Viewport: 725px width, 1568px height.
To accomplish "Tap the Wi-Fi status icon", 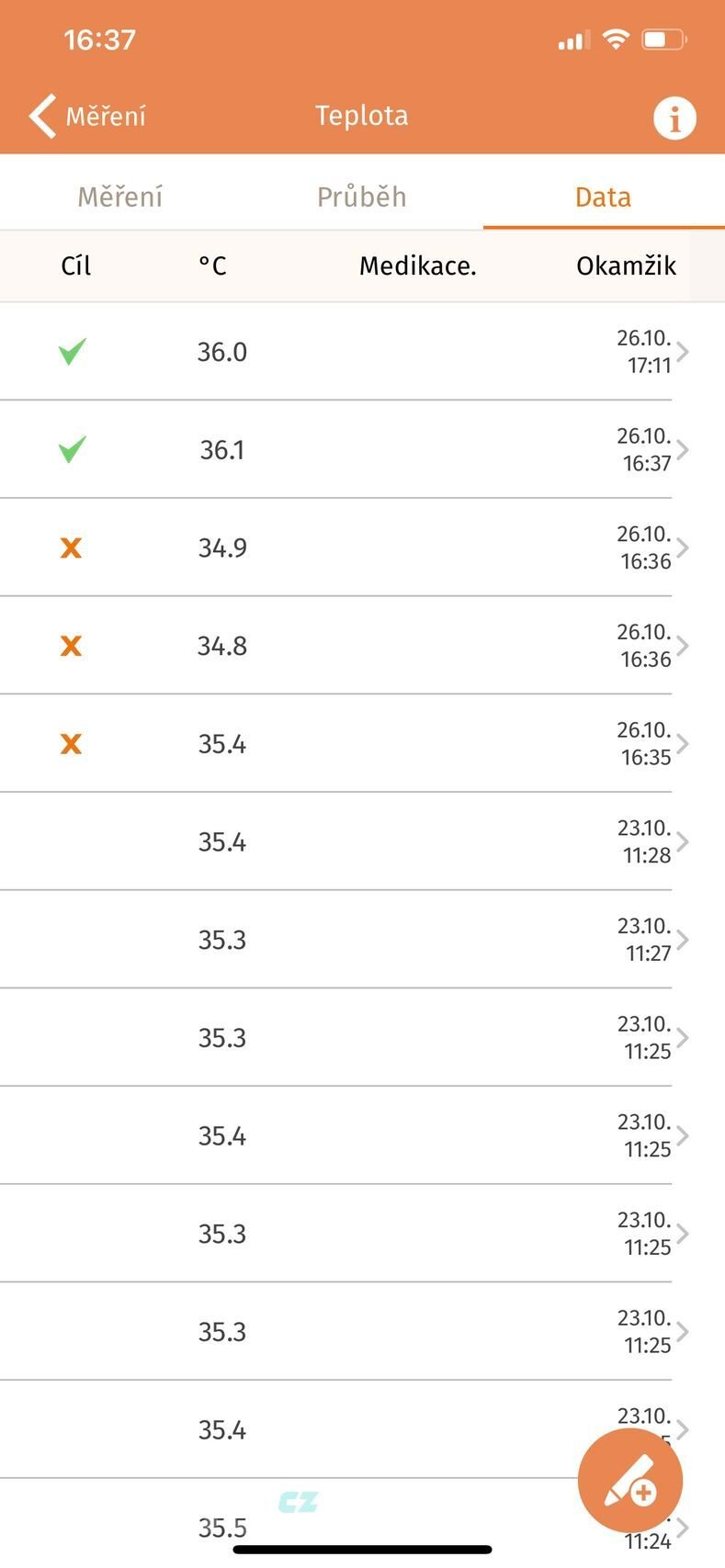I will pyautogui.click(x=615, y=39).
